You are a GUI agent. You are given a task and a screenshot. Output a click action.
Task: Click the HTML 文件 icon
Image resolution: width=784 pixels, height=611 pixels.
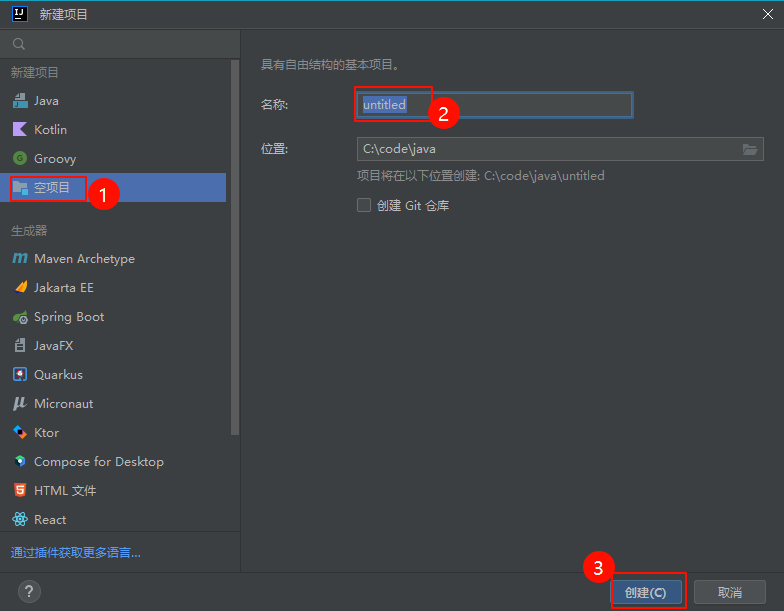pyautogui.click(x=20, y=490)
